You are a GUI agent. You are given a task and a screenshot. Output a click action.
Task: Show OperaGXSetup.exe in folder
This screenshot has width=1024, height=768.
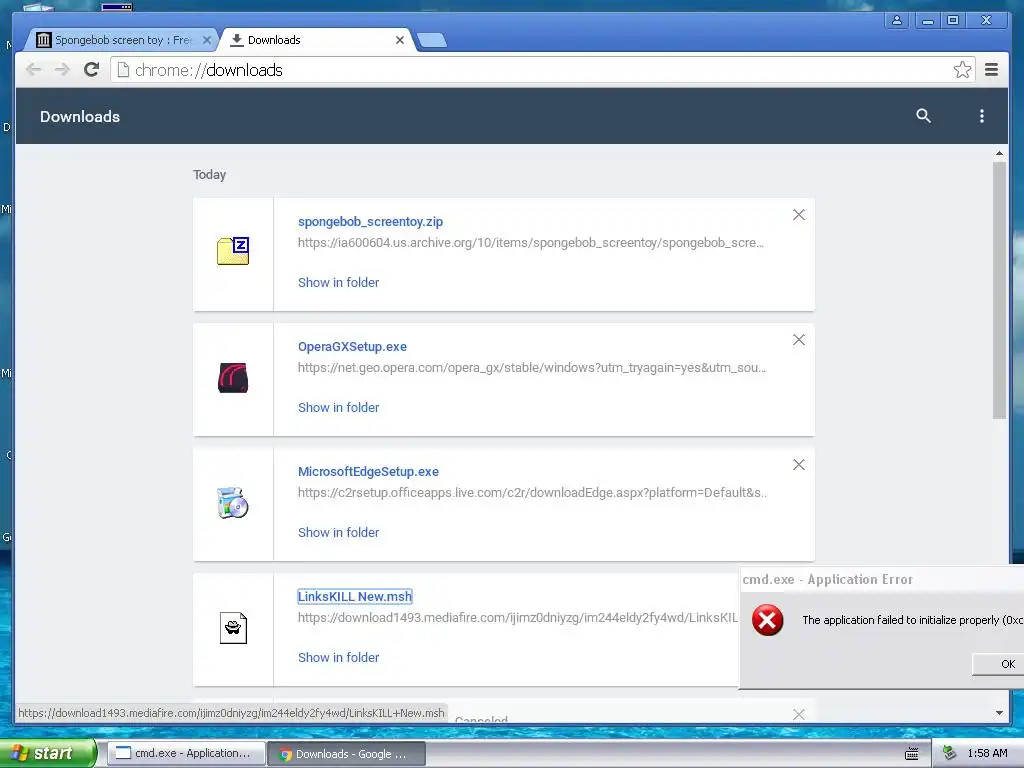click(x=338, y=408)
